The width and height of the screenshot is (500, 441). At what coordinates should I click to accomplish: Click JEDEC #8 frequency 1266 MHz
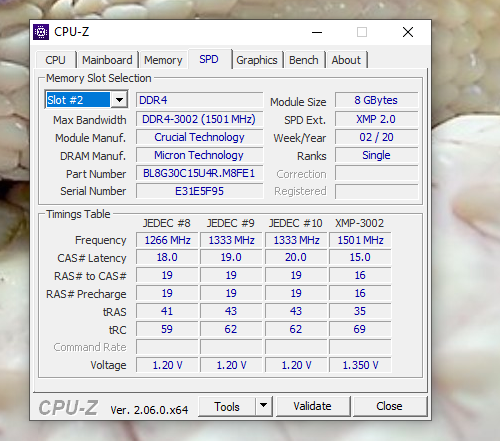coord(167,240)
